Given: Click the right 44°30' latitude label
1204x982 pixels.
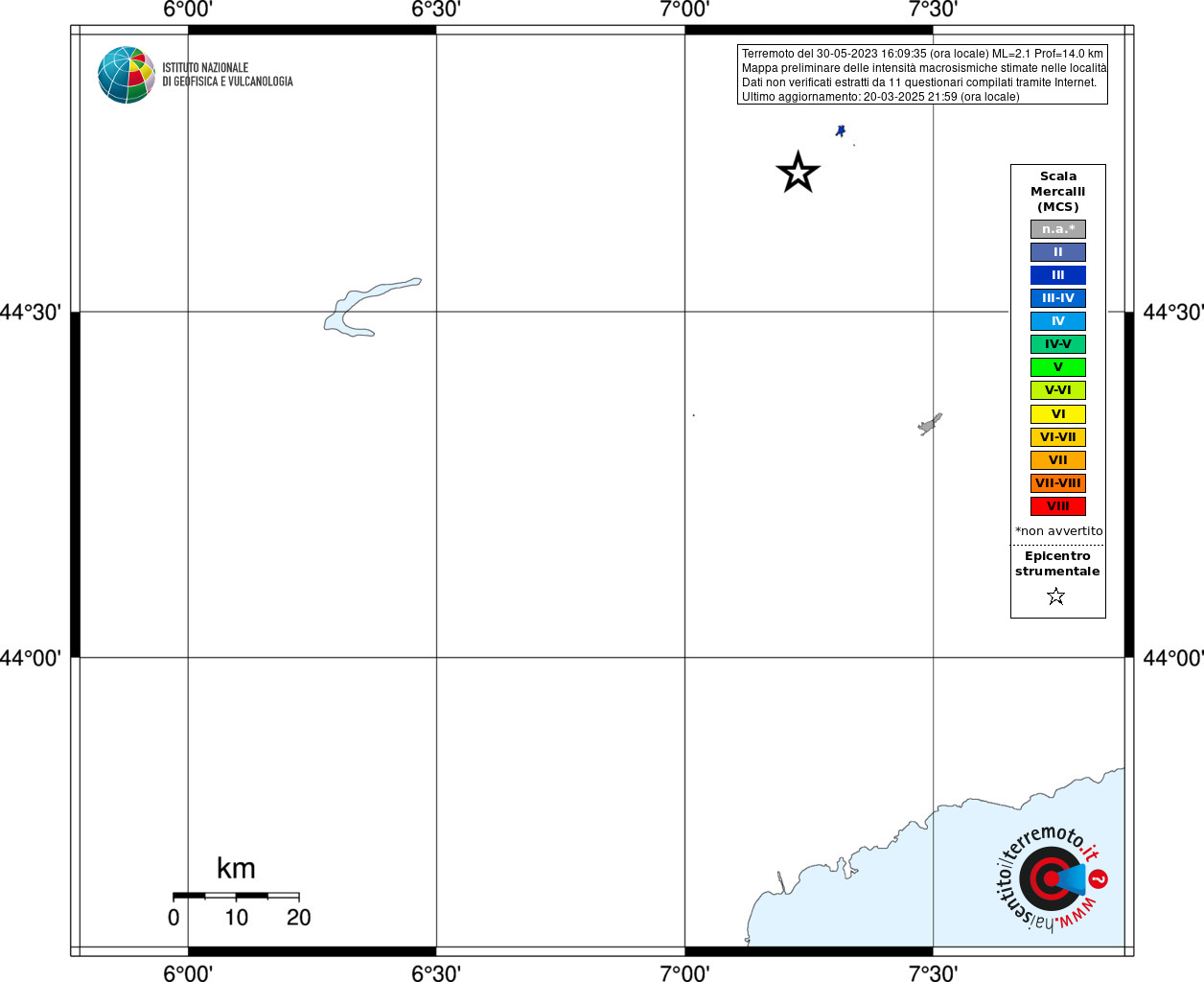Looking at the screenshot, I should (1173, 313).
